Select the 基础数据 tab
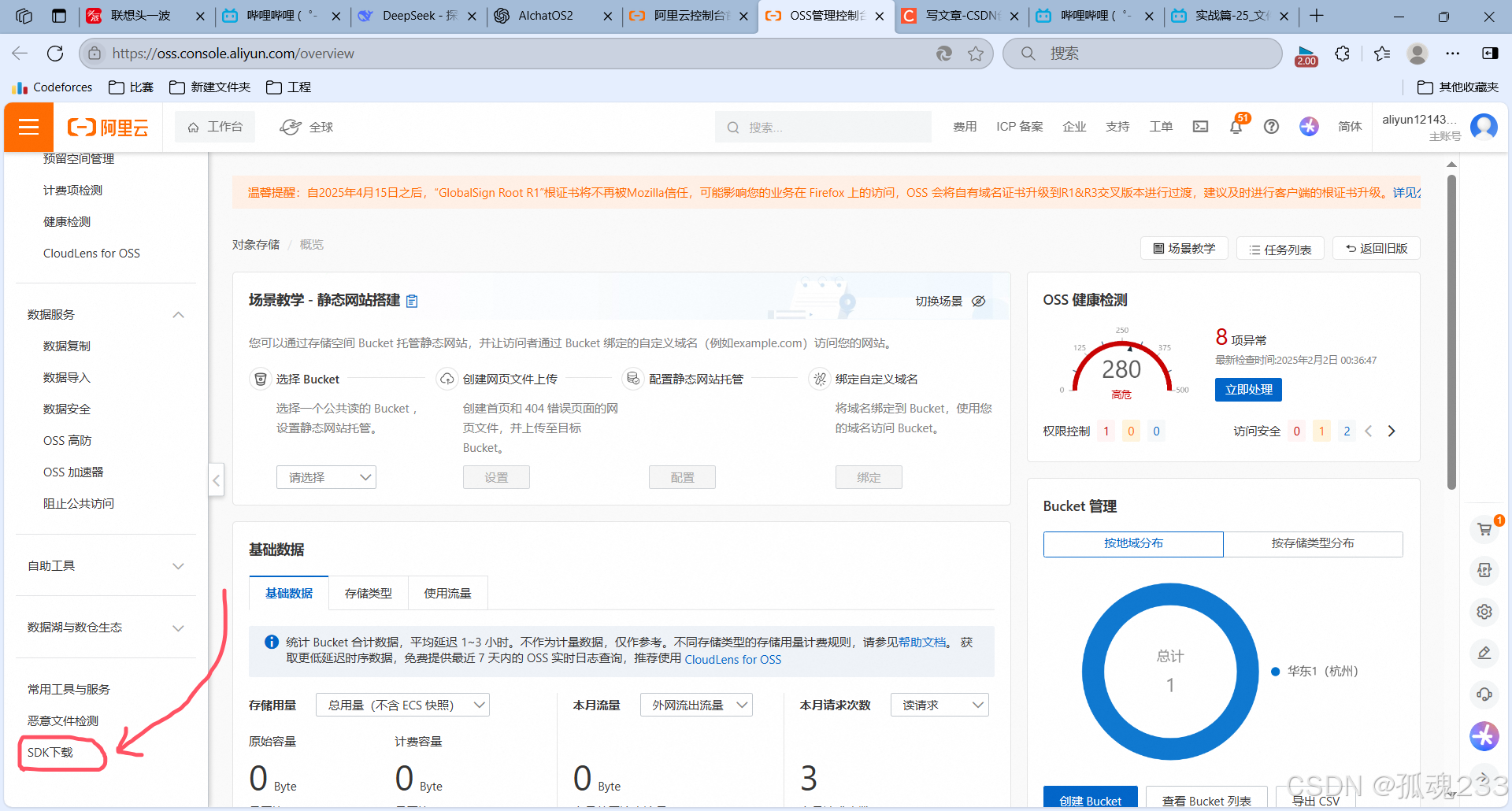Screen dimensions: 1512x811 click(289, 593)
